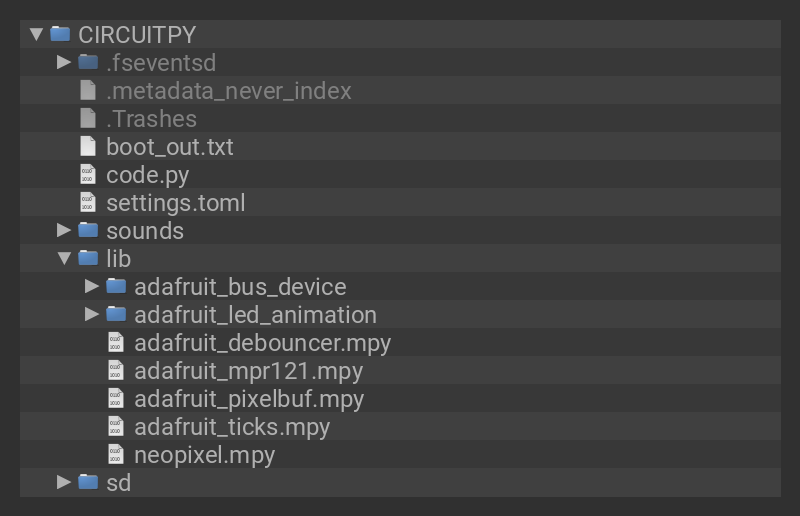
Task: Click the boot_out.txt document icon
Action: pos(88,147)
